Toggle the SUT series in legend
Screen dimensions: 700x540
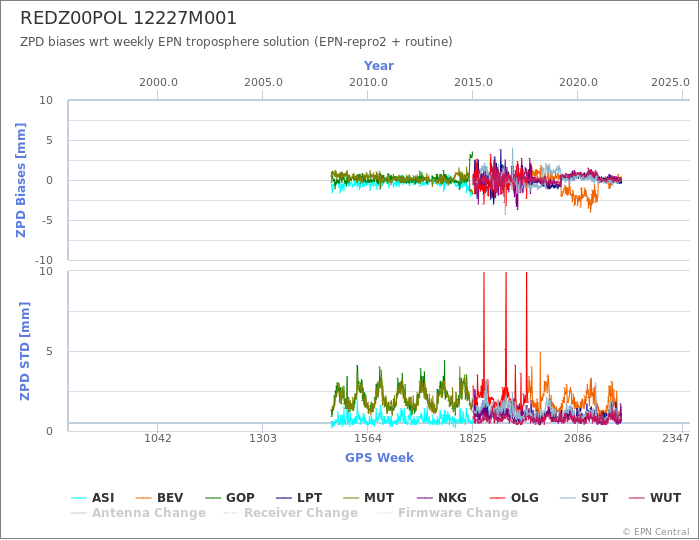[x=584, y=498]
